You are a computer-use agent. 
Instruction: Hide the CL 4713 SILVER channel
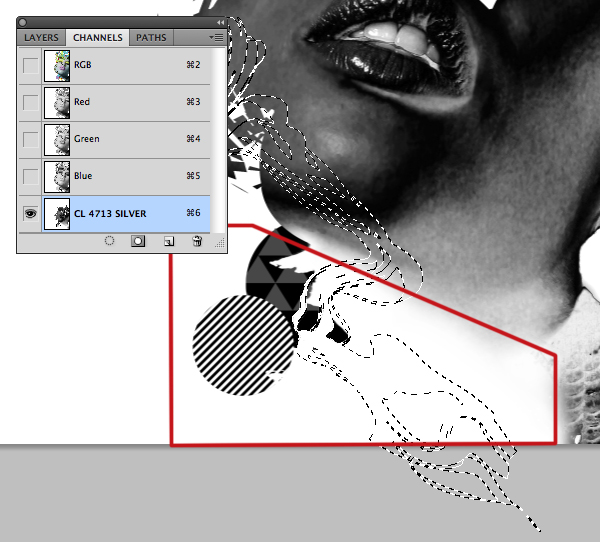pyautogui.click(x=30, y=213)
